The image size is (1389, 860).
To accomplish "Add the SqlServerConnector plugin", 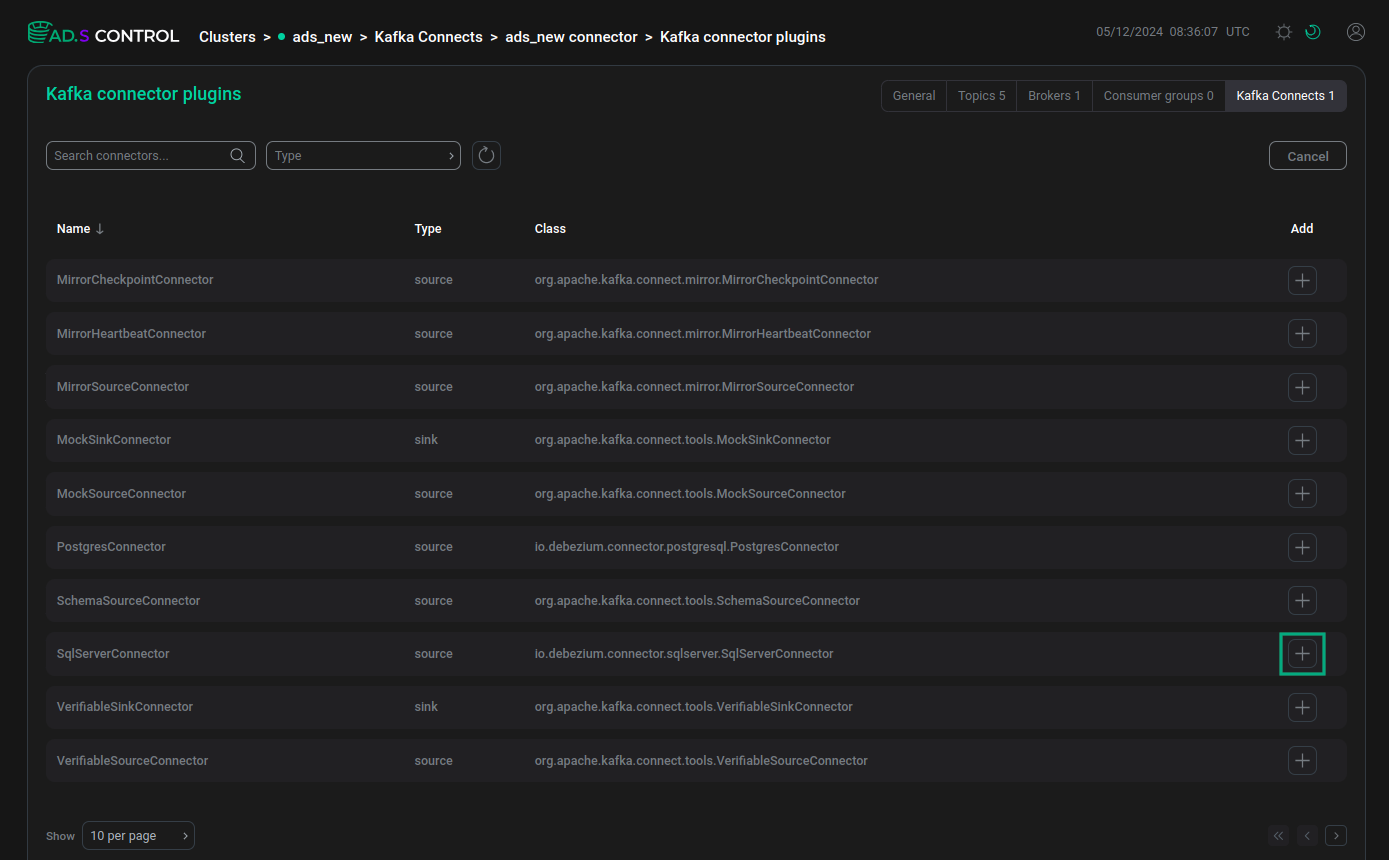I will pos(1302,654).
